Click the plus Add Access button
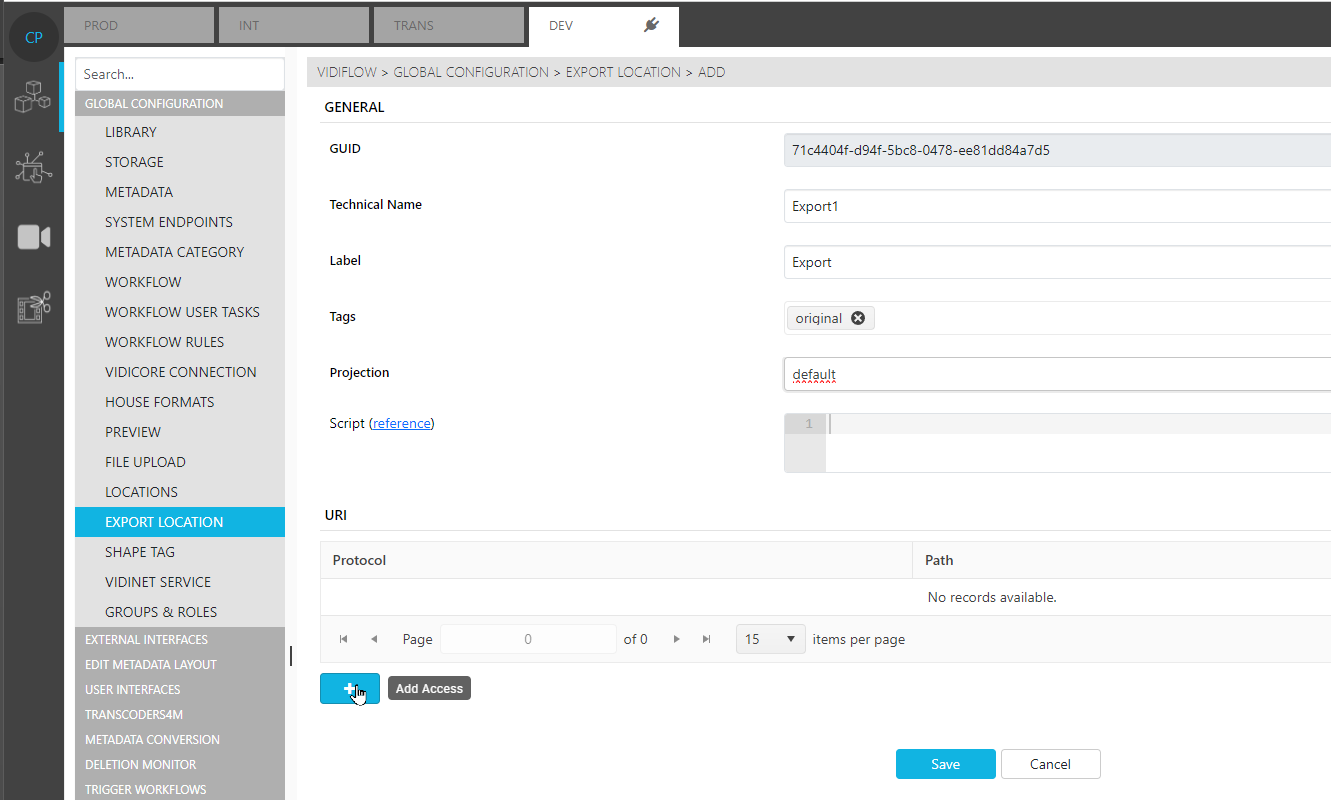1331x800 pixels. [349, 689]
